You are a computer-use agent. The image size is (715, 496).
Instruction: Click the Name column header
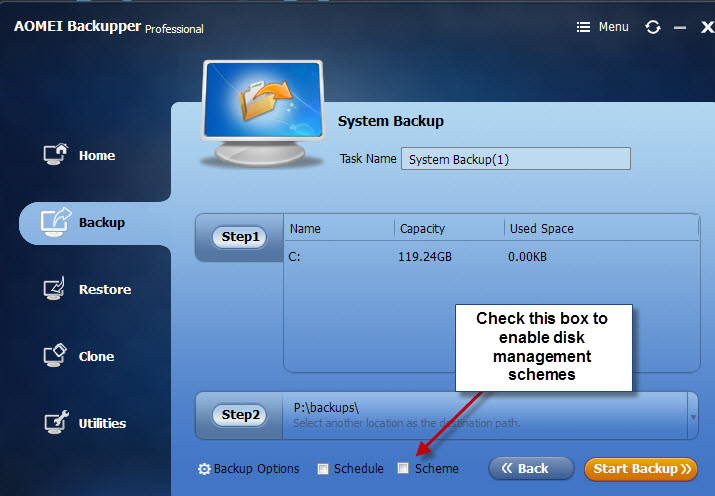[x=305, y=228]
